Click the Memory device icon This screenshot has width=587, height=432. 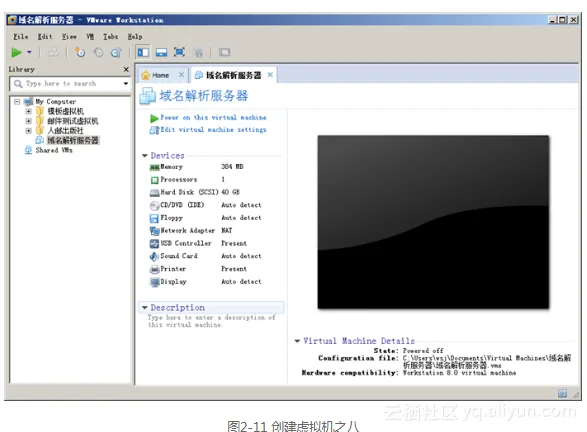coord(154,167)
